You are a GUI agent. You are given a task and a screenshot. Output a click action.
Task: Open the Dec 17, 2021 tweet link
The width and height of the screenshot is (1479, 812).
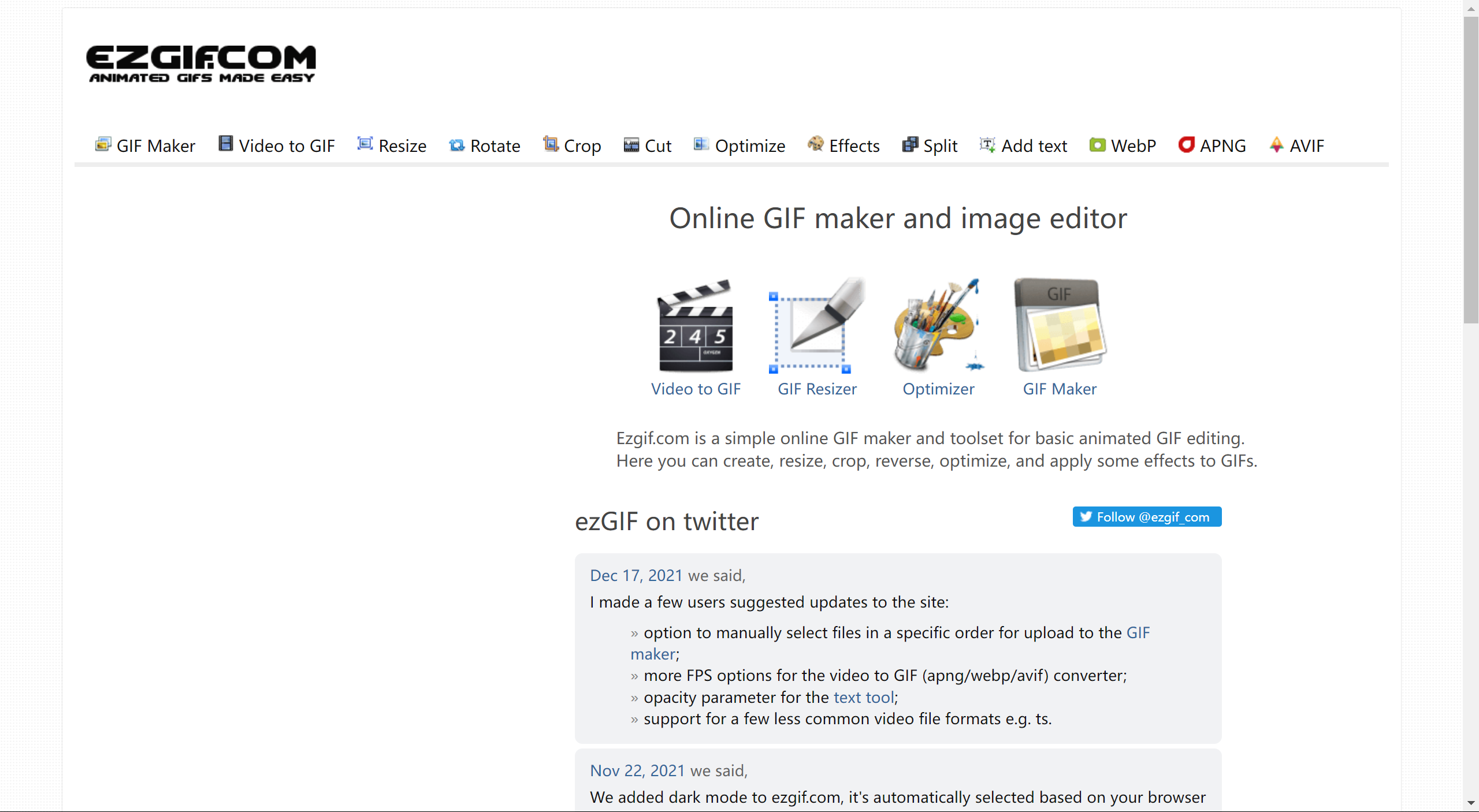pyautogui.click(x=636, y=575)
